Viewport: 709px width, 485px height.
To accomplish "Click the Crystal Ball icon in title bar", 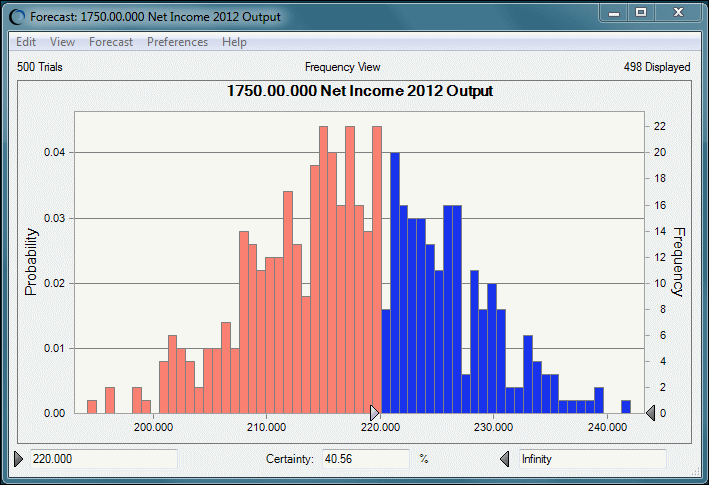I will [x=17, y=17].
